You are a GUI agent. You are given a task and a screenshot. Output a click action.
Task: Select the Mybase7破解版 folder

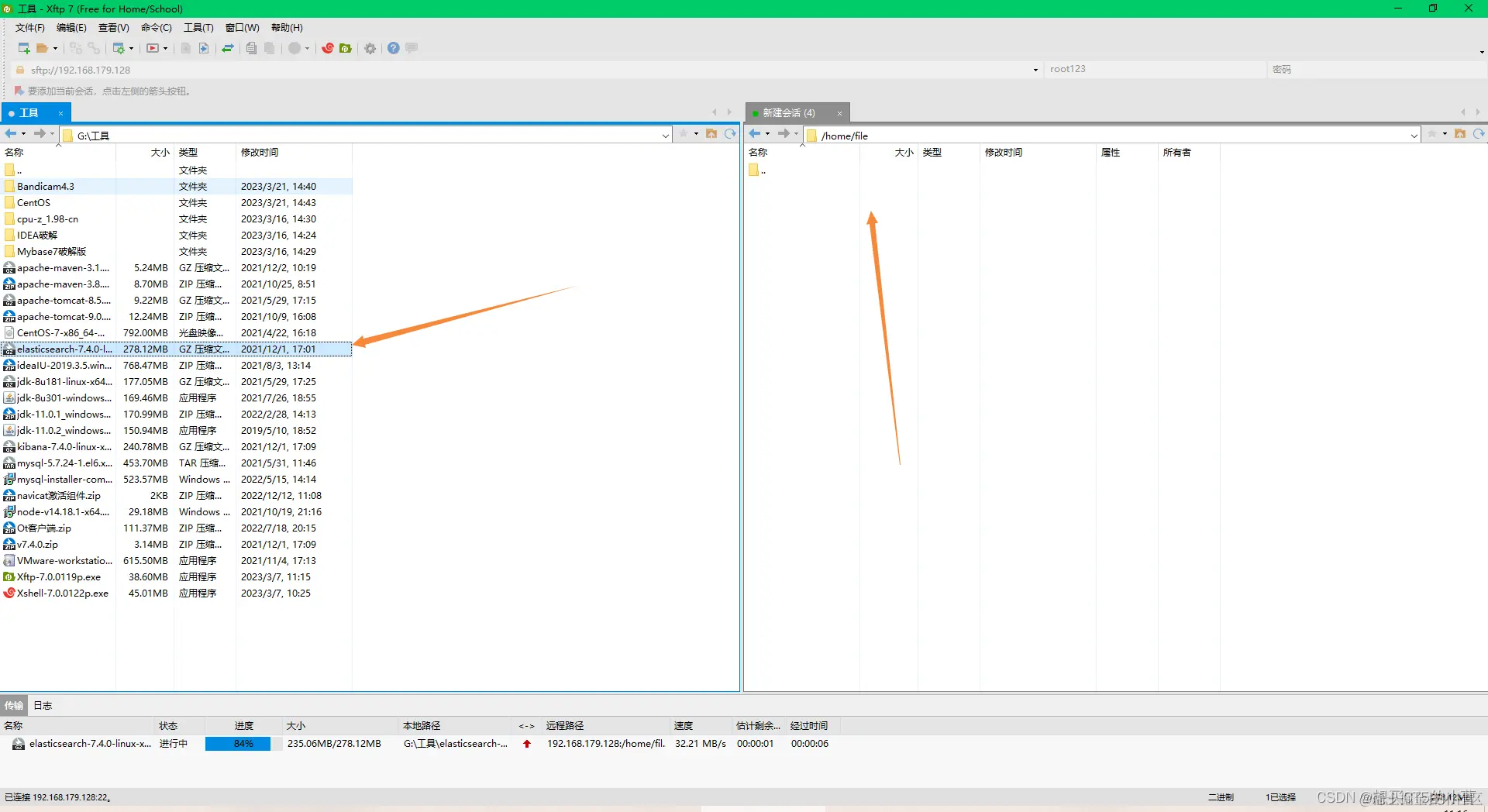tap(176, 252)
